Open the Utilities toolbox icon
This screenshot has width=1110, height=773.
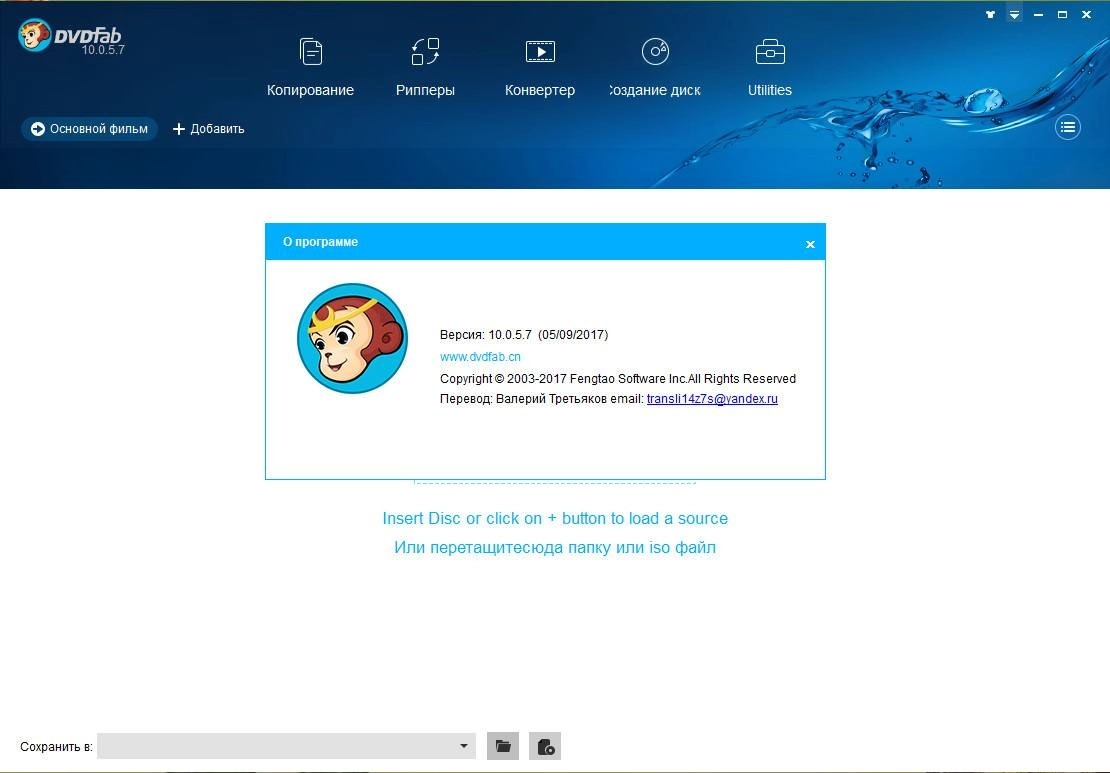[770, 52]
